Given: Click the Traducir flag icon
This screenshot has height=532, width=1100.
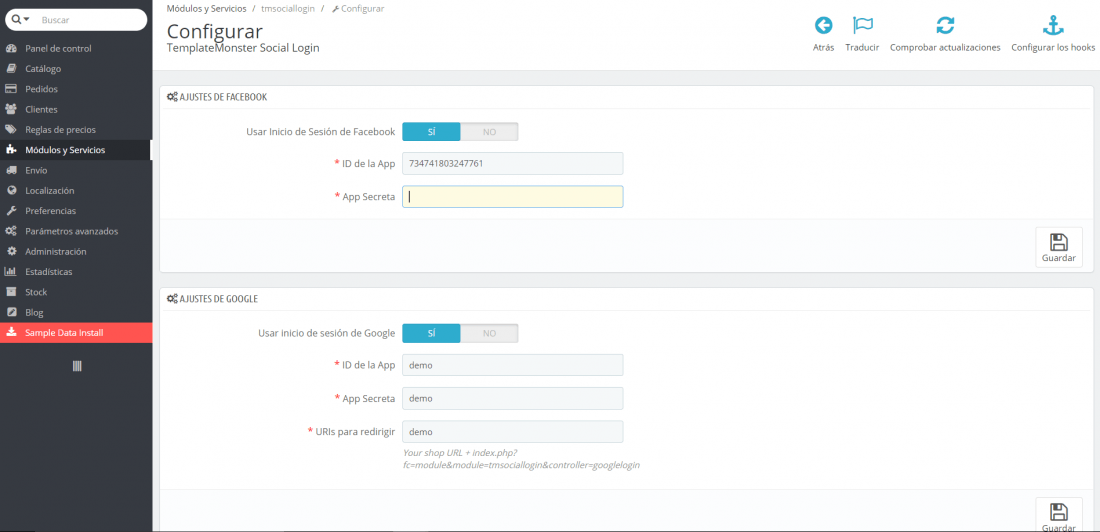Looking at the screenshot, I should [x=862, y=25].
